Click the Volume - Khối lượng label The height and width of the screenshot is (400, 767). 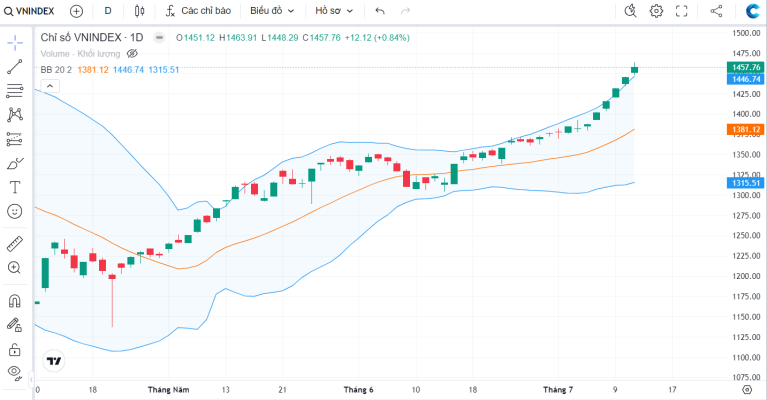pos(80,54)
